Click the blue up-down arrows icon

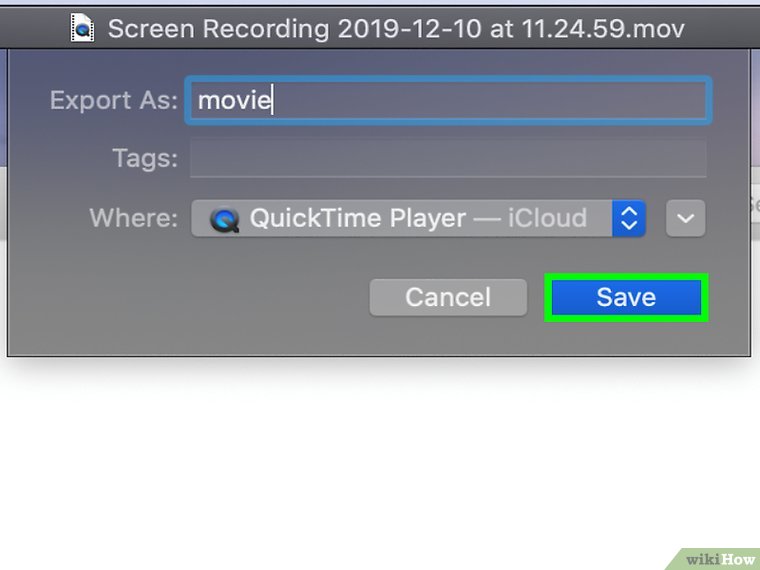click(629, 219)
